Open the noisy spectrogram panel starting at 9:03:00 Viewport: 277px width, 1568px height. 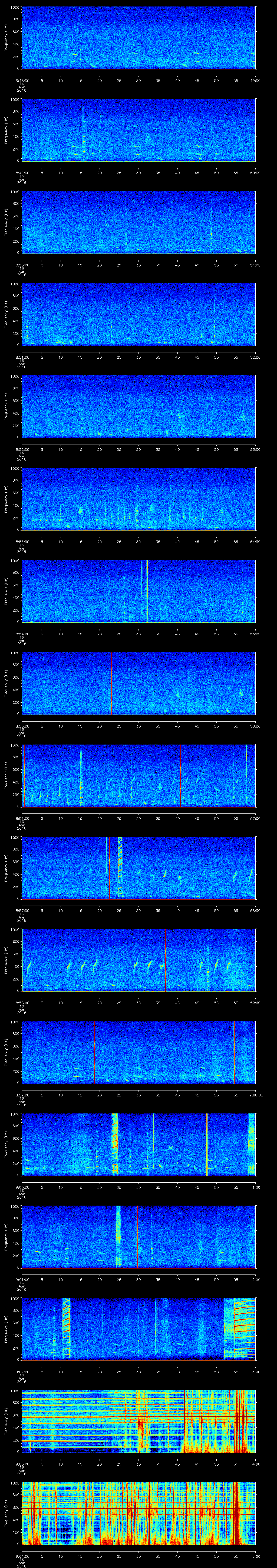(139, 1421)
